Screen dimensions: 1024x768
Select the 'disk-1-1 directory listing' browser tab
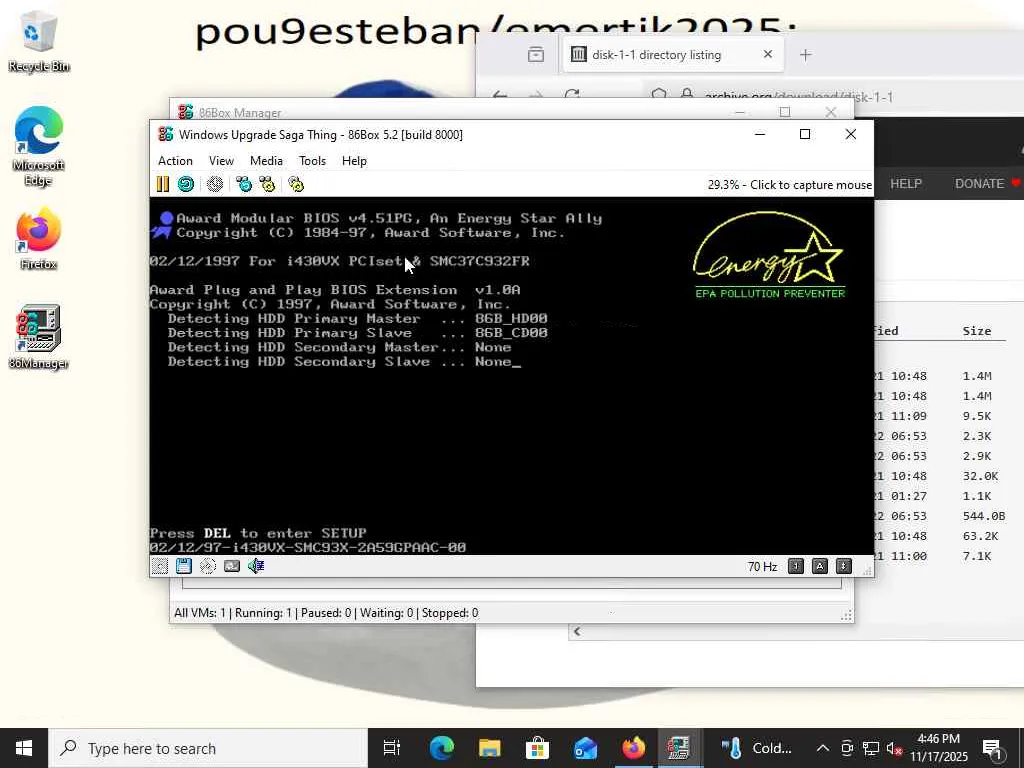(673, 55)
